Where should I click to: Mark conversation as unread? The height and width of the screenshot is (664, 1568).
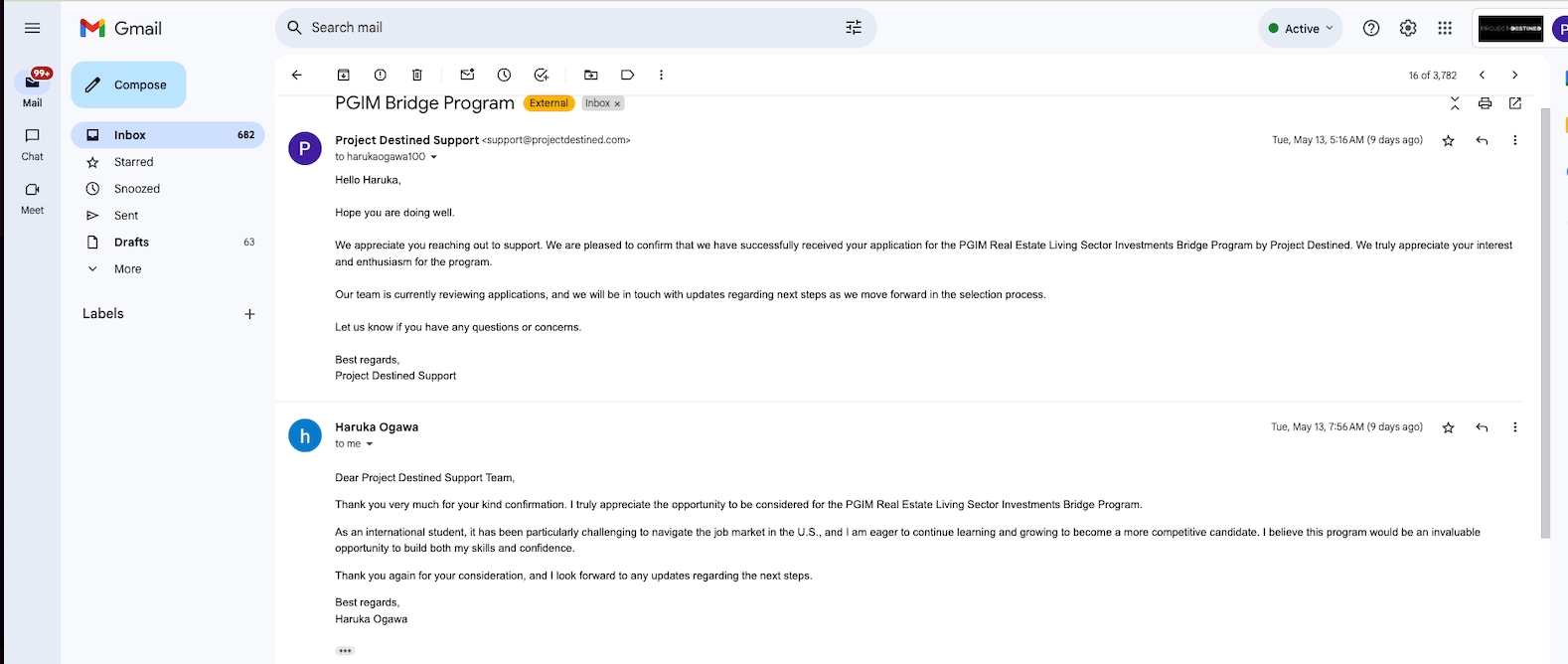[467, 75]
